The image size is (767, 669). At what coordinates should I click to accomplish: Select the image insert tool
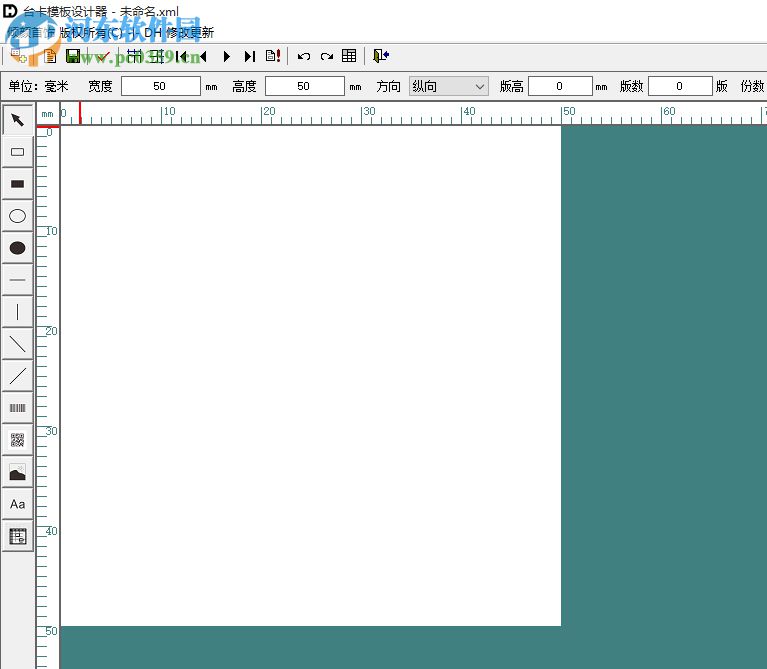tap(18, 472)
